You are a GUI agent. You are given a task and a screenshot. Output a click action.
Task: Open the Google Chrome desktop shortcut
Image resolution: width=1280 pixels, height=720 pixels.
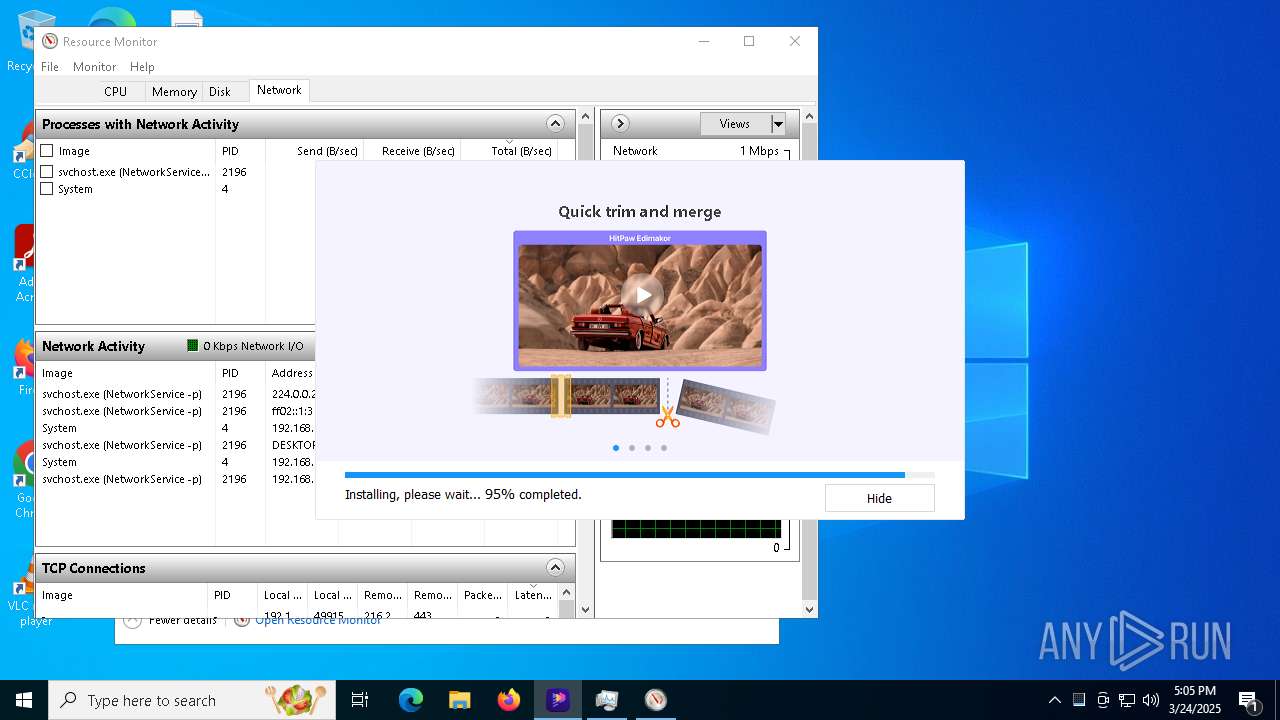coord(24,480)
